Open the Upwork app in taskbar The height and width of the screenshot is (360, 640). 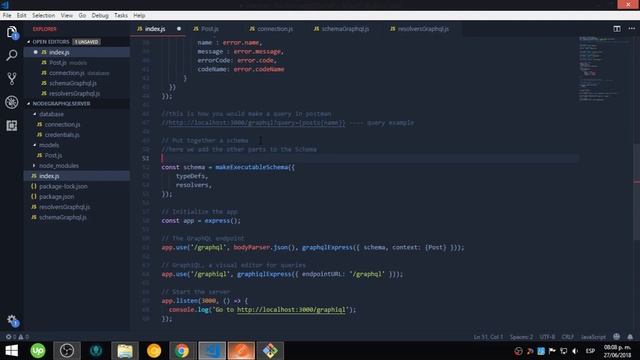(x=38, y=351)
